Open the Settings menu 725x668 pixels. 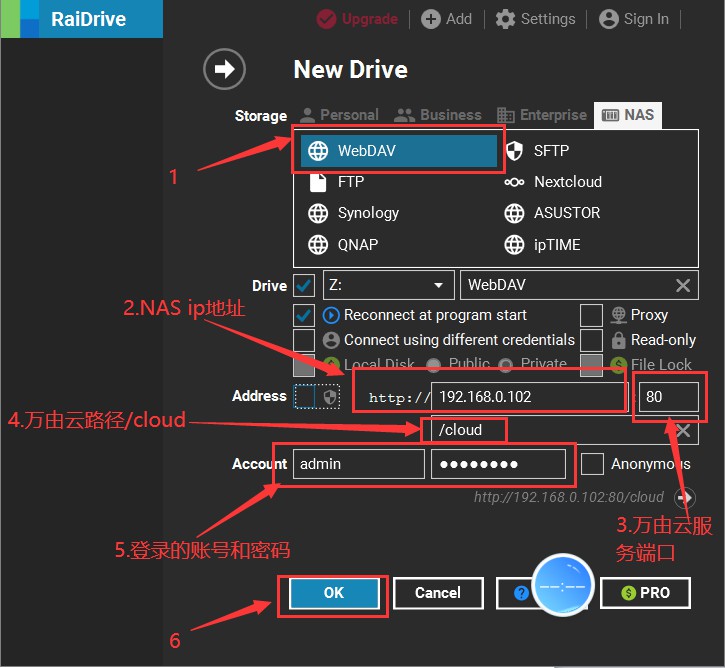(535, 19)
